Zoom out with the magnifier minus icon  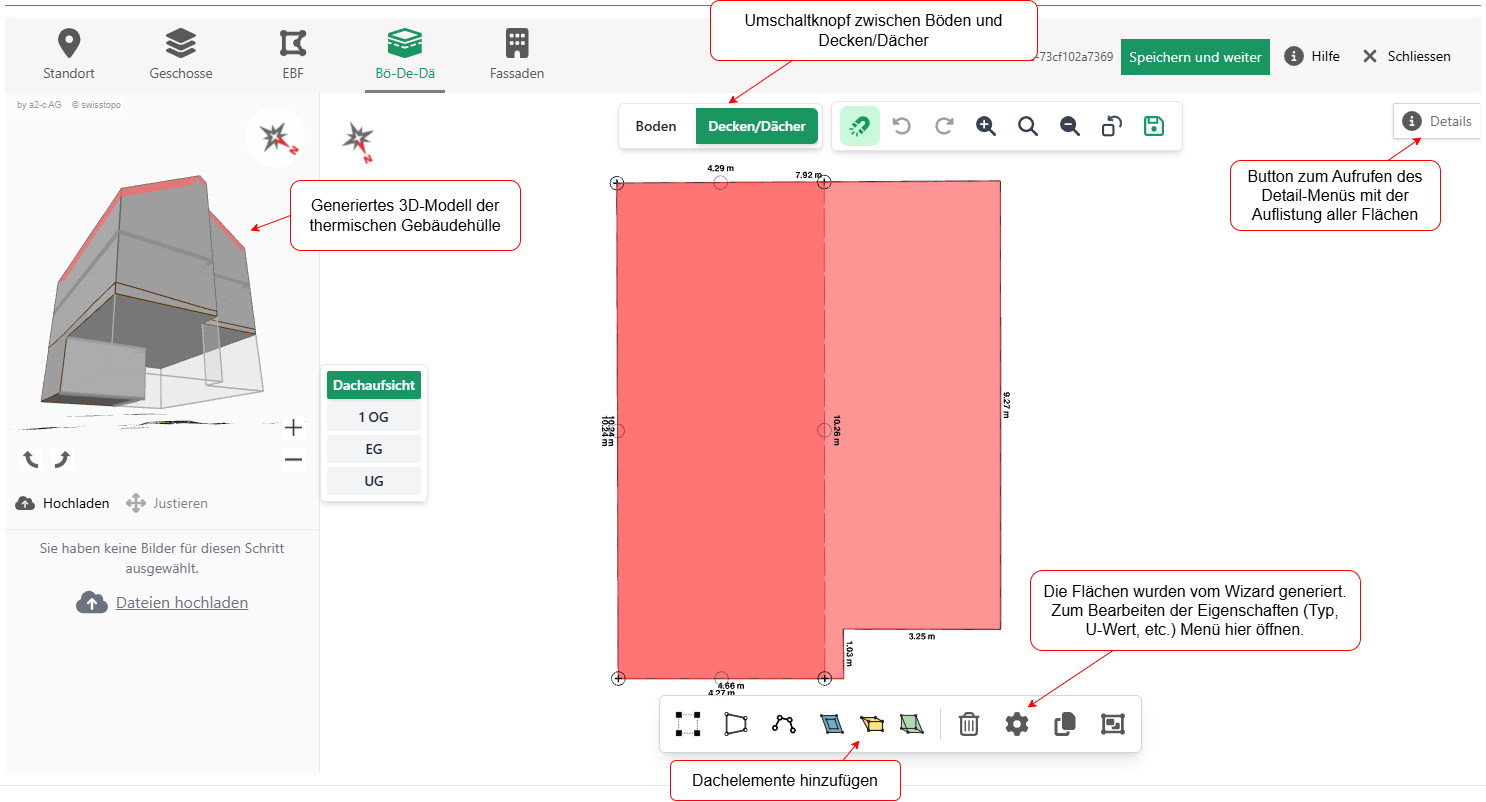(1070, 126)
